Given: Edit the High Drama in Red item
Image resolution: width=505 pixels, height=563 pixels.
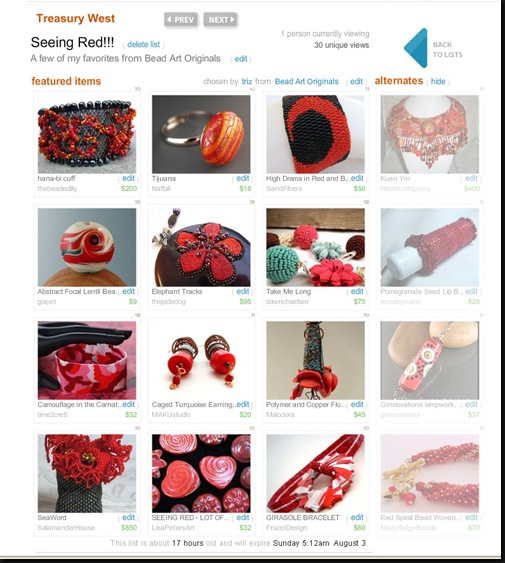Looking at the screenshot, I should tap(357, 178).
